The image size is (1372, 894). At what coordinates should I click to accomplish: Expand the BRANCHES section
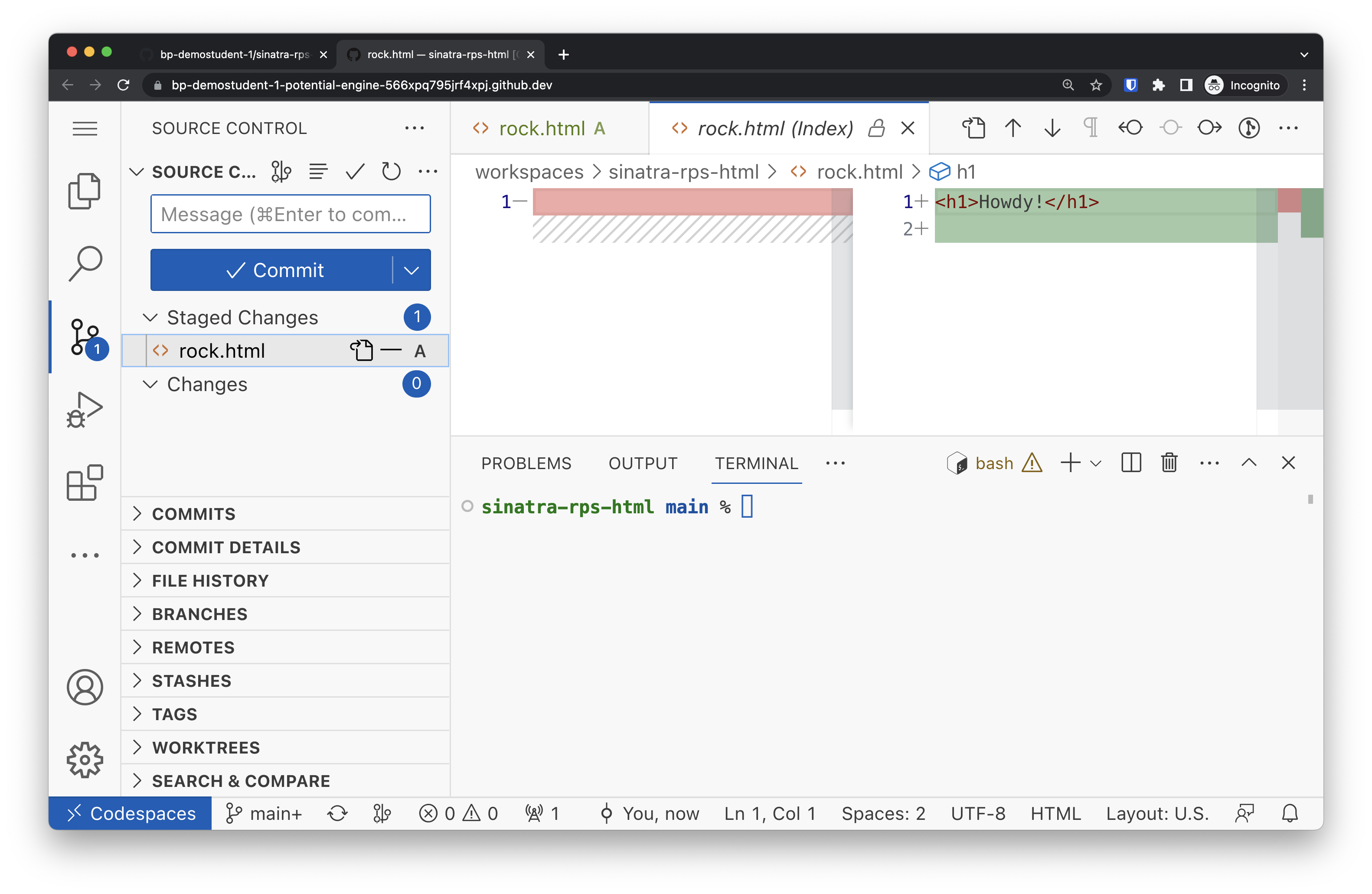pos(199,614)
